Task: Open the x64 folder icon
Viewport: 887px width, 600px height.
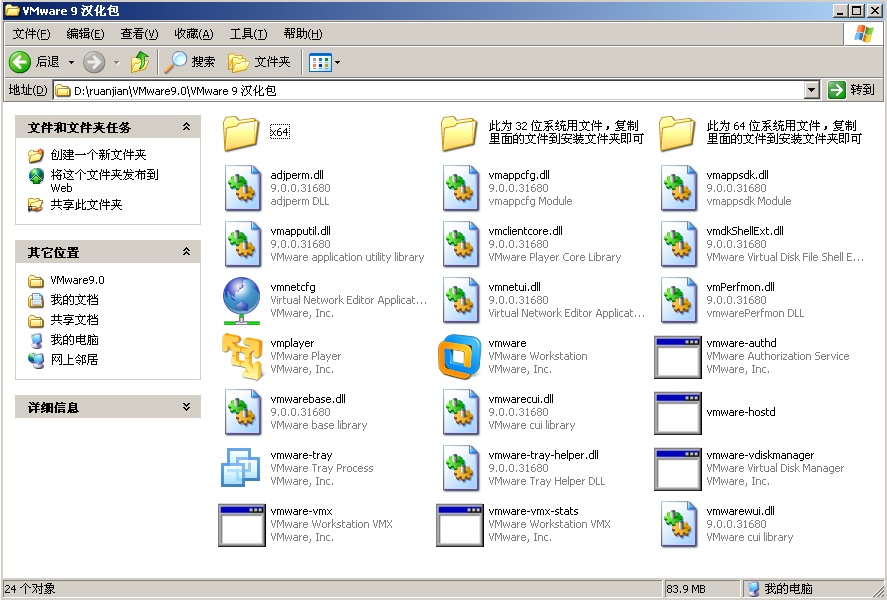Action: point(241,133)
